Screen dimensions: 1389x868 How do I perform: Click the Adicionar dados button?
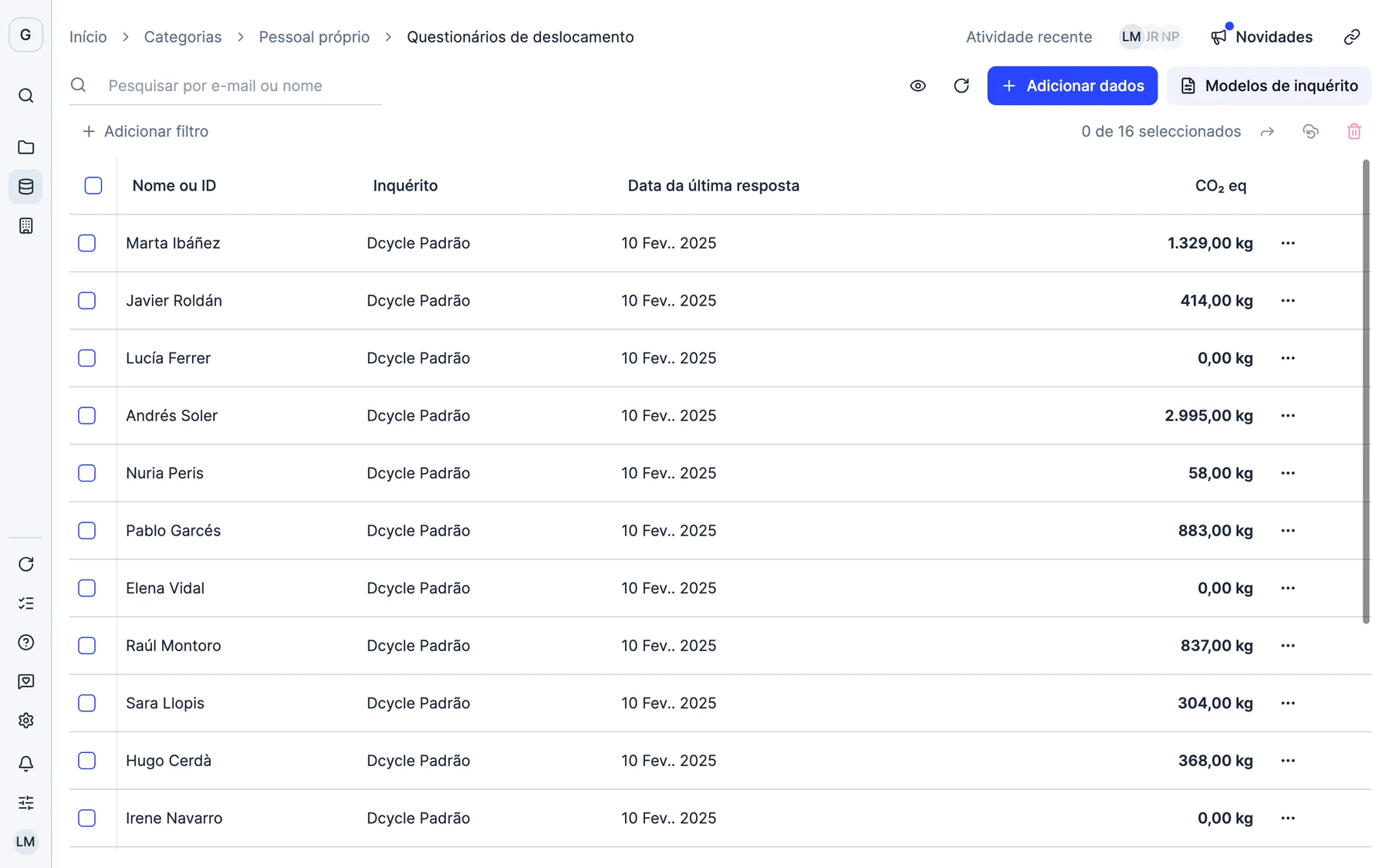(1072, 86)
